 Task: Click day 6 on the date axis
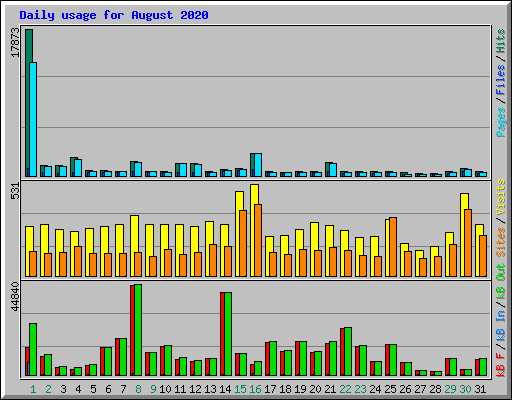point(108,389)
